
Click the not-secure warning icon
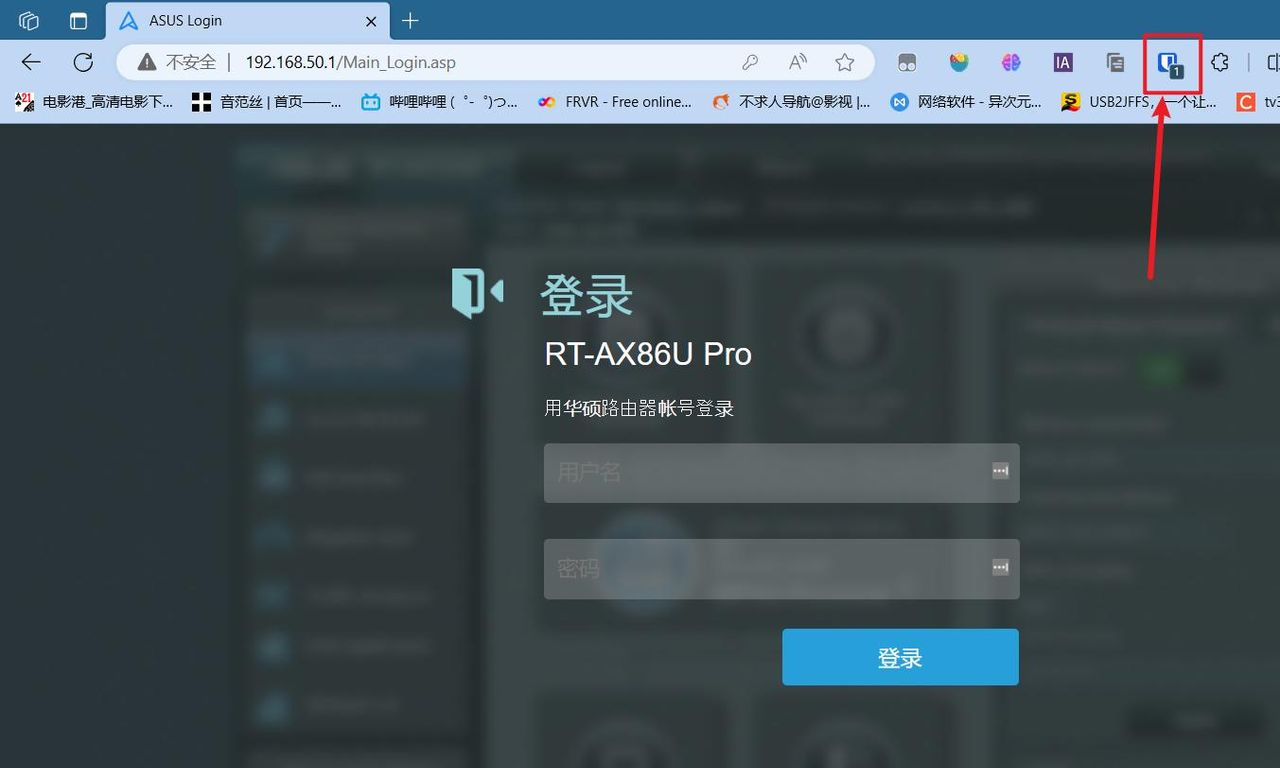click(x=147, y=62)
